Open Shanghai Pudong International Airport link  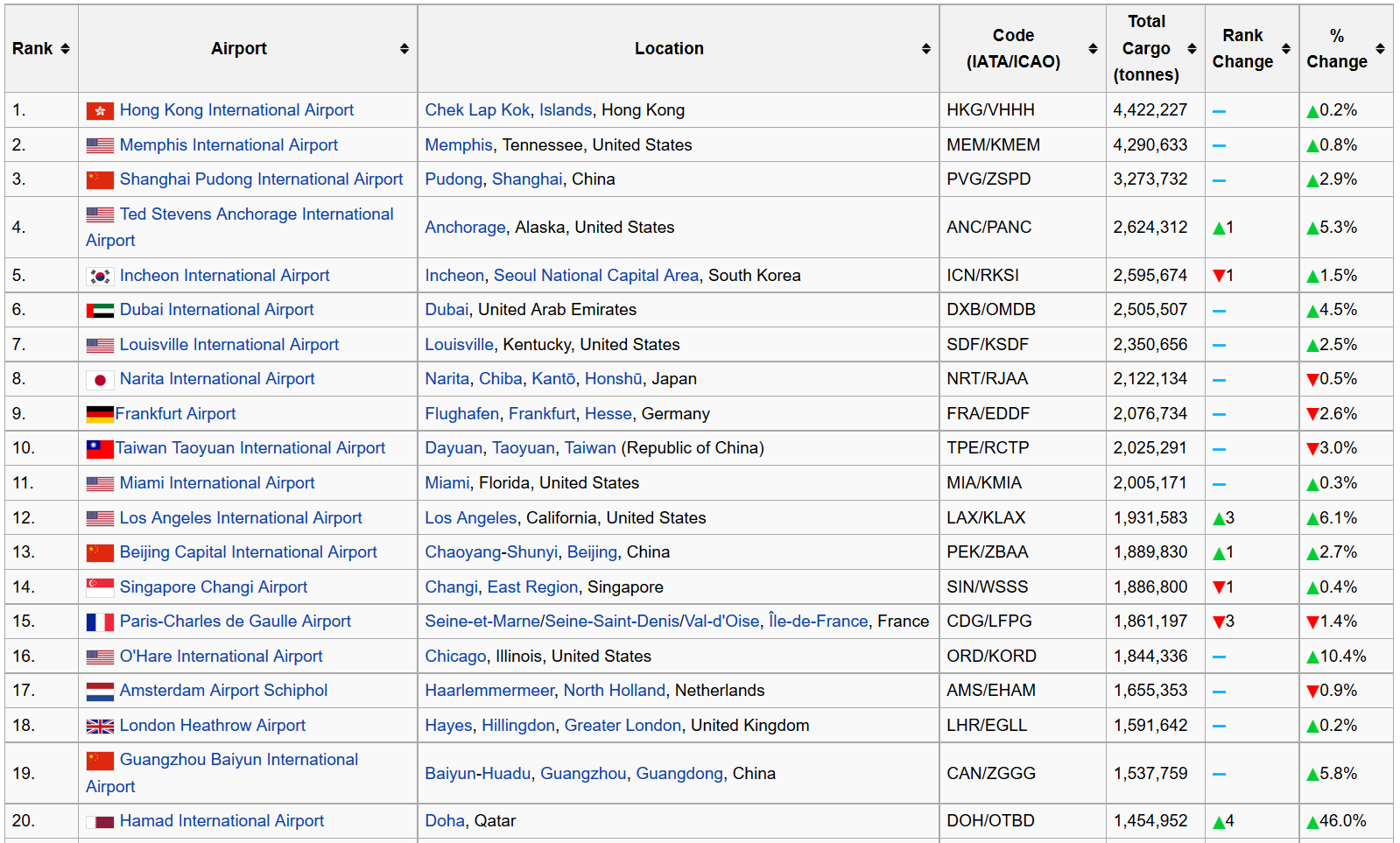261,179
